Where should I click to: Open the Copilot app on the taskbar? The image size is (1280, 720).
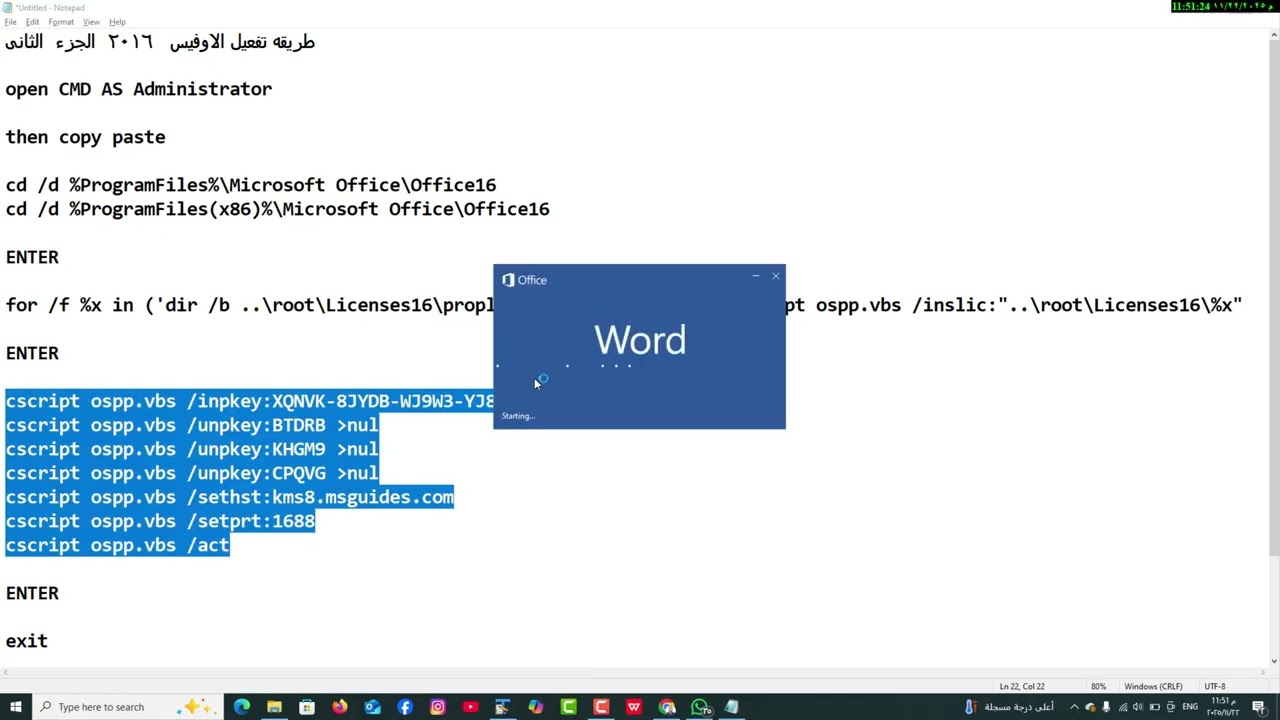click(536, 707)
